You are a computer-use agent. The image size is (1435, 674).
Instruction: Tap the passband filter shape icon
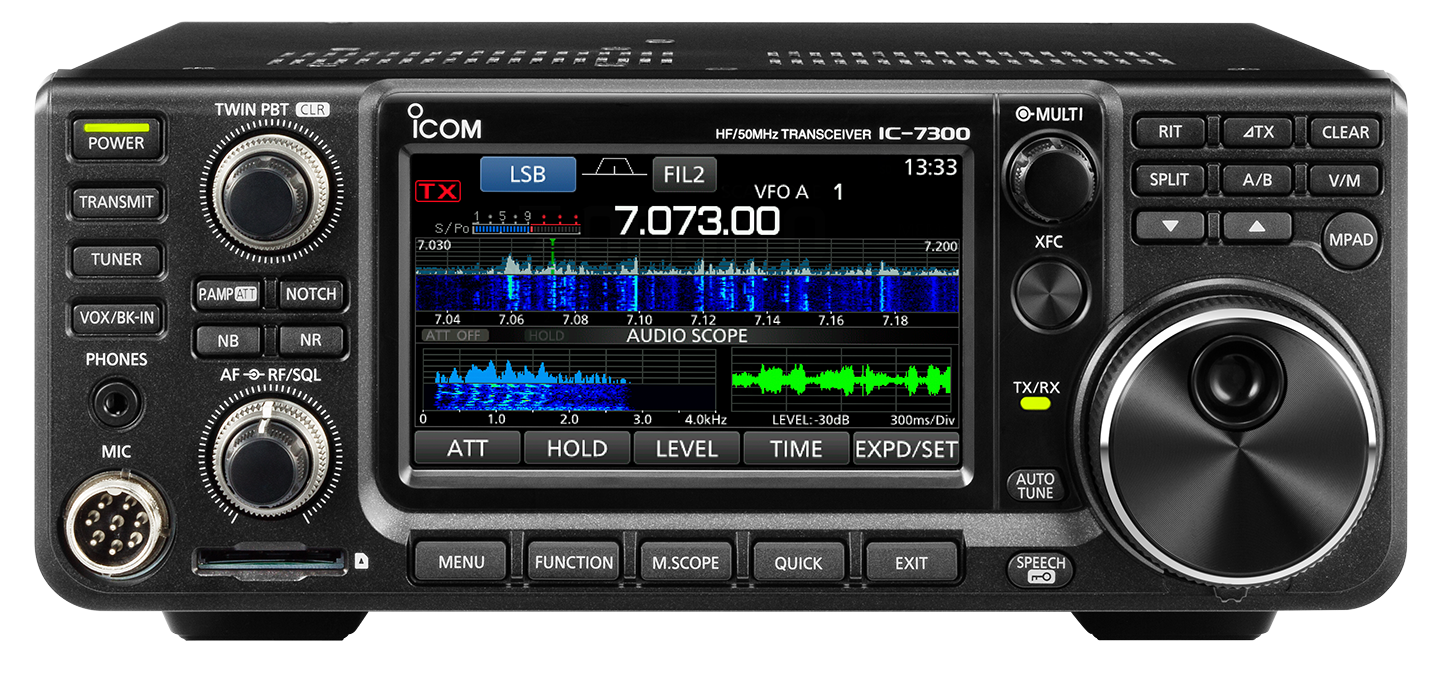pos(614,170)
